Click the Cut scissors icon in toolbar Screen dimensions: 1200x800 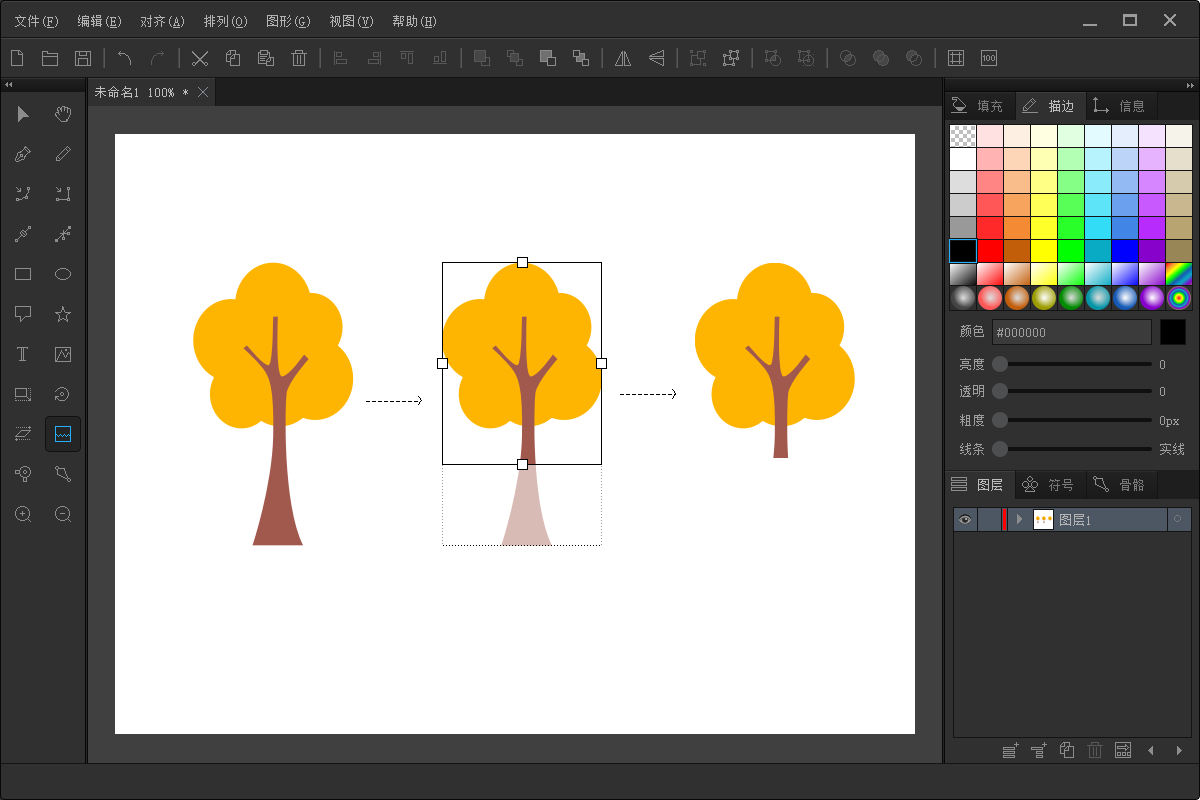pyautogui.click(x=200, y=58)
